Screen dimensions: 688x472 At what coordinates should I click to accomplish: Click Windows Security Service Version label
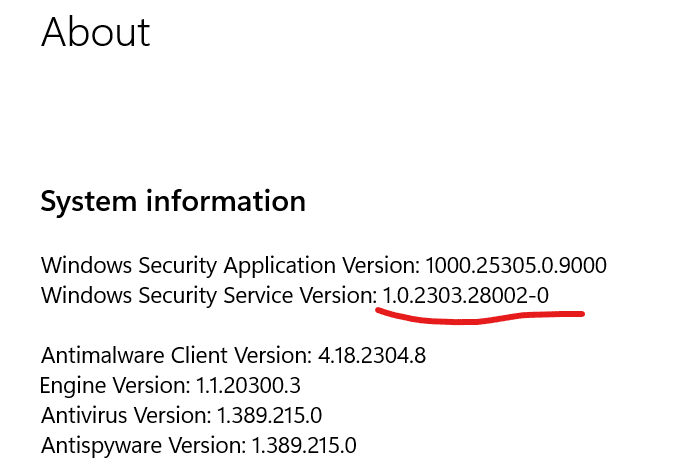(x=209, y=296)
